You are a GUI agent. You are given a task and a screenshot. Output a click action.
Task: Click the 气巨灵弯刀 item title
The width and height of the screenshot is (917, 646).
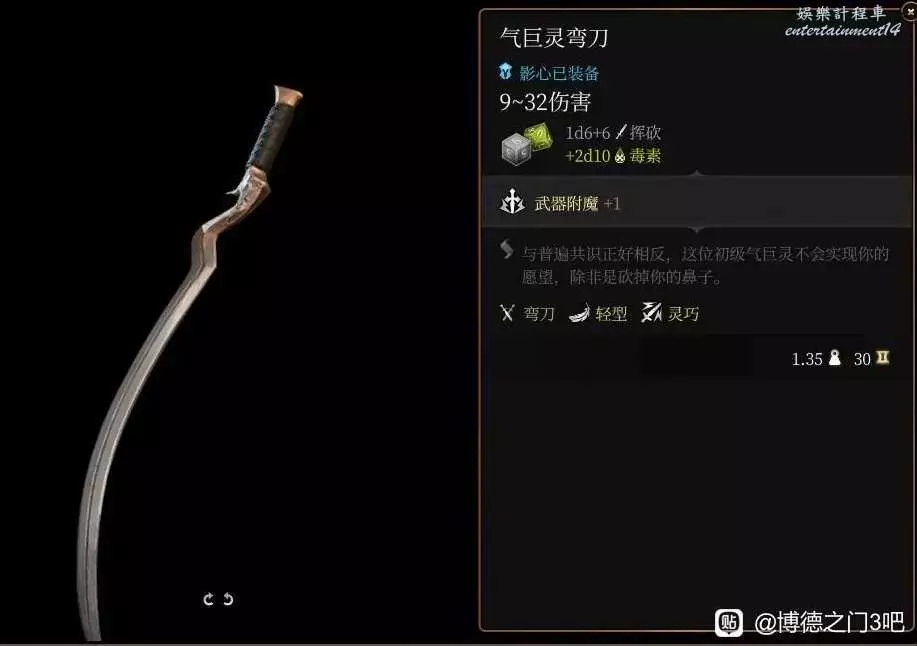[554, 38]
